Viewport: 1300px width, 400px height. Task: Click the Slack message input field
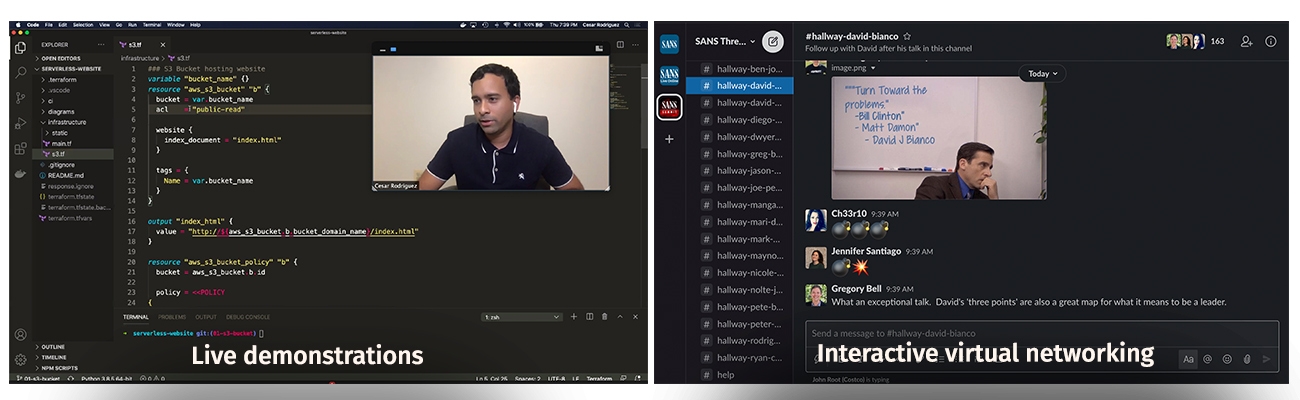point(1042,334)
